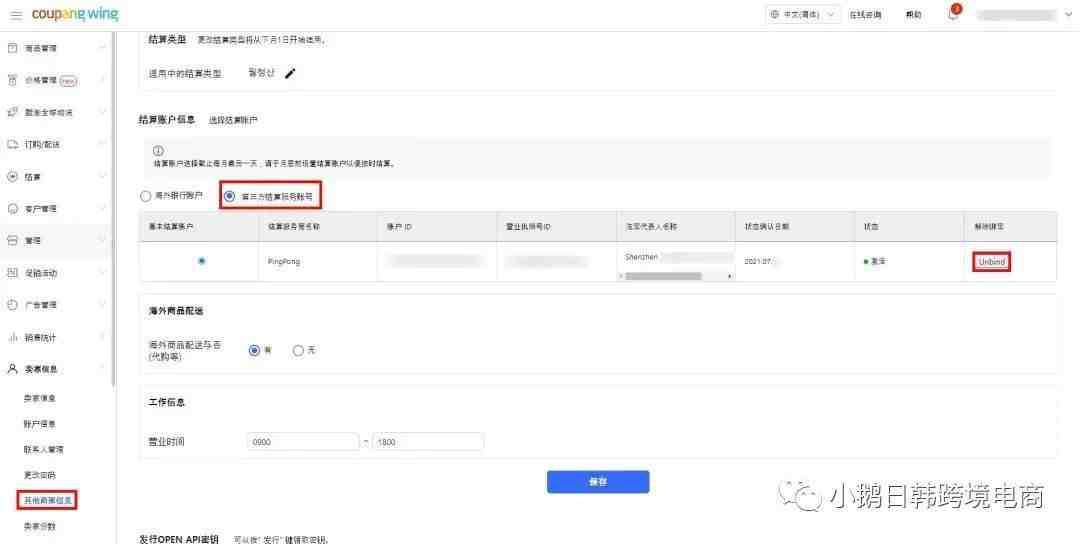Select the 海外银行账户 radio option
The image size is (1080, 544).
tap(145, 196)
